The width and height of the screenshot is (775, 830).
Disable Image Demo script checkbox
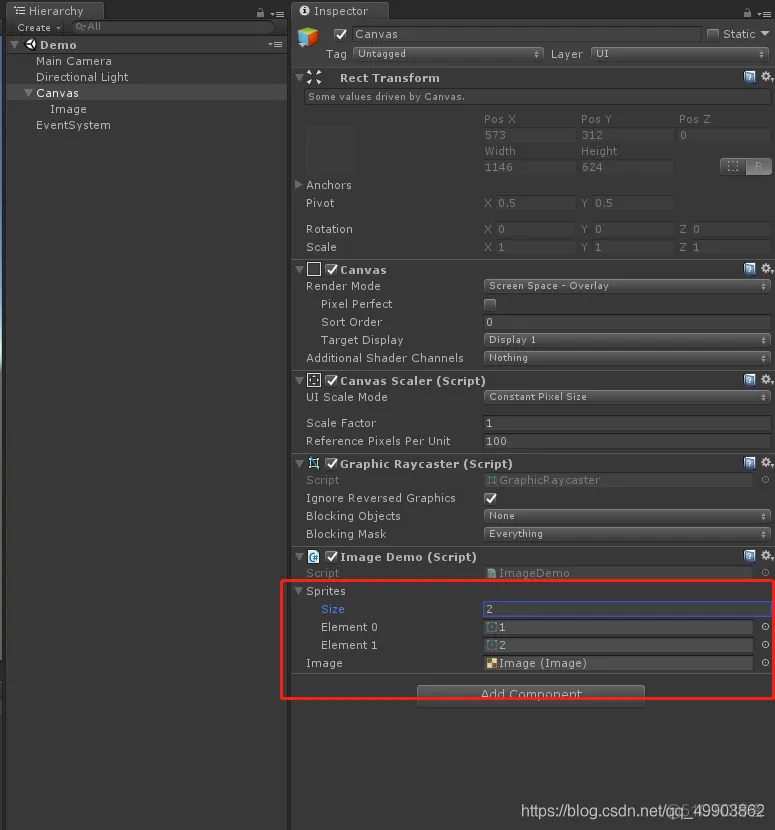pos(331,557)
